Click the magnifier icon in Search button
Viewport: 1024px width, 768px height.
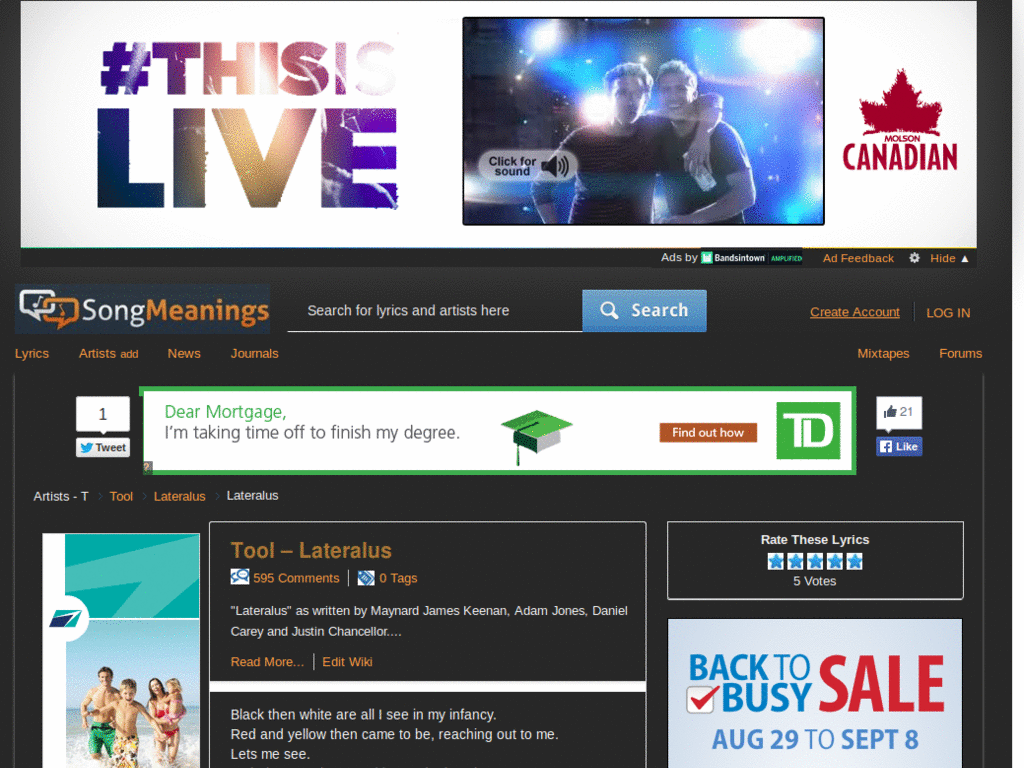[x=609, y=310]
